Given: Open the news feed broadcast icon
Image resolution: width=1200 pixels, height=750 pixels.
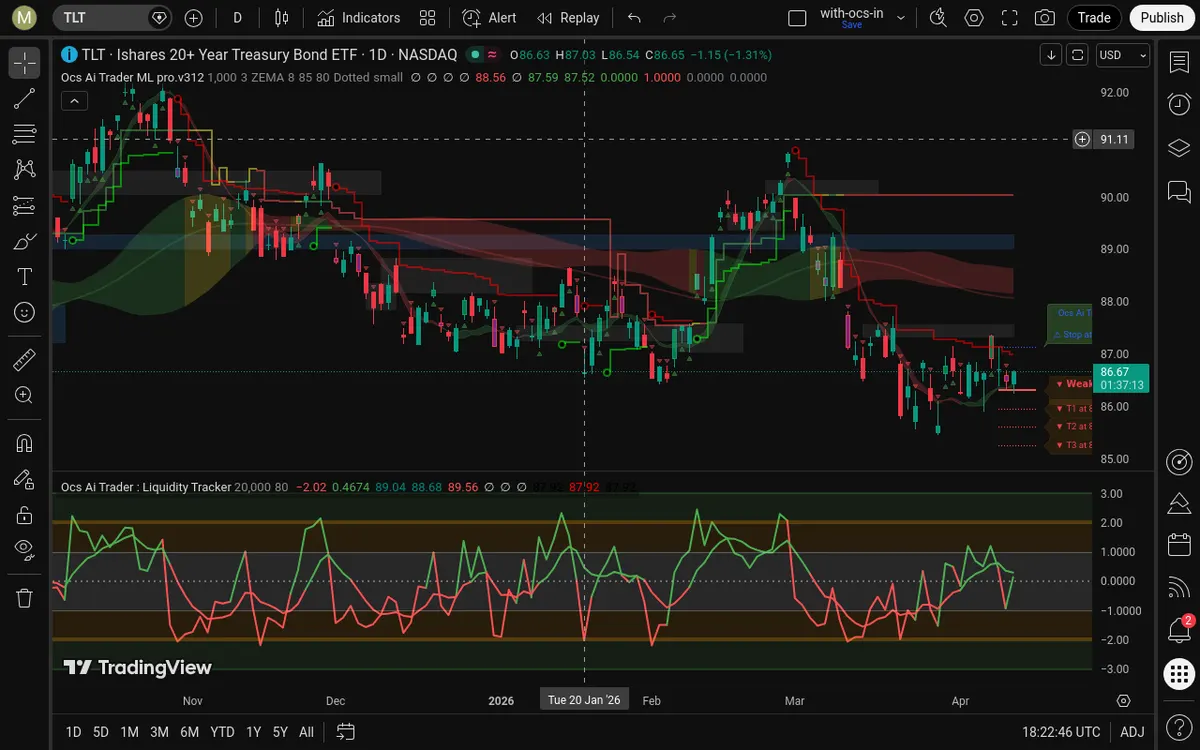Looking at the screenshot, I should (x=1179, y=588).
